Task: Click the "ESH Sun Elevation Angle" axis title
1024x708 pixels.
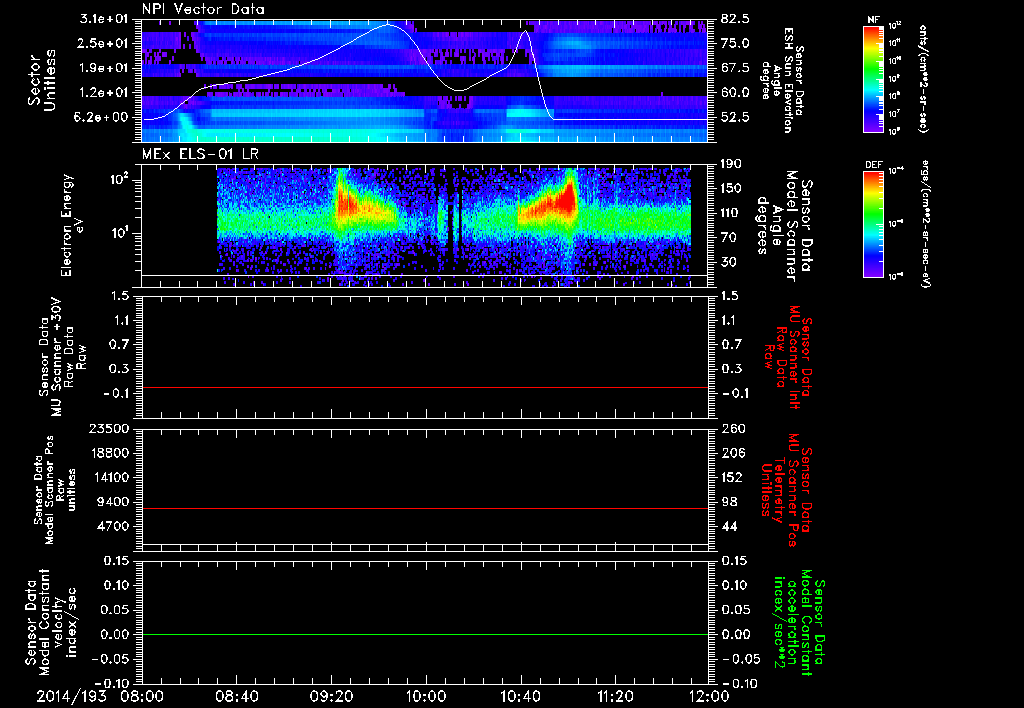Action: [782, 80]
